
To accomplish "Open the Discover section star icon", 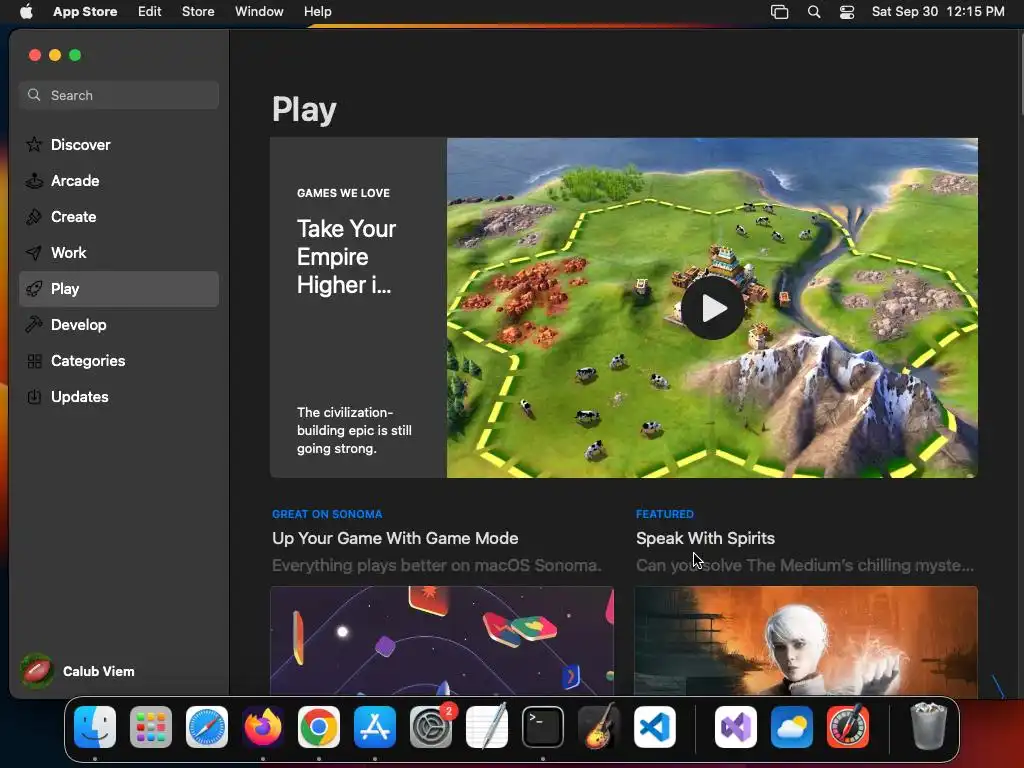I will pos(34,144).
